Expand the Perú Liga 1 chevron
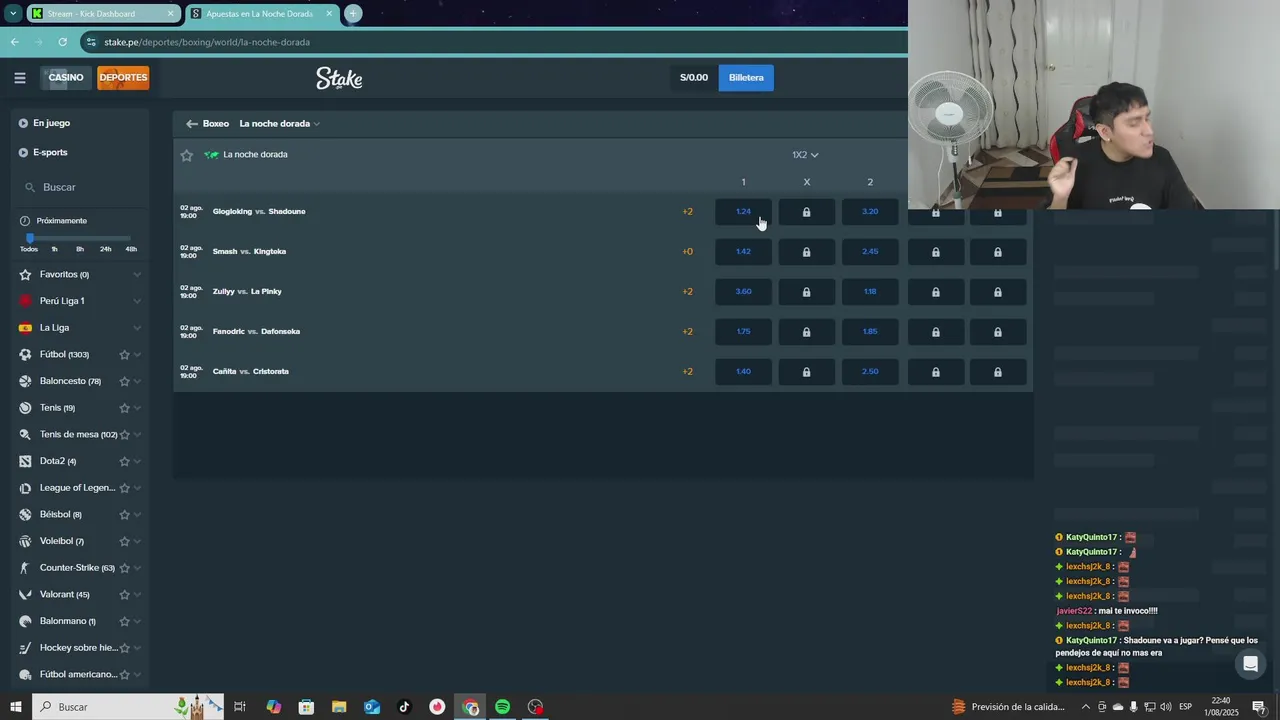The image size is (1280, 720). (x=137, y=301)
